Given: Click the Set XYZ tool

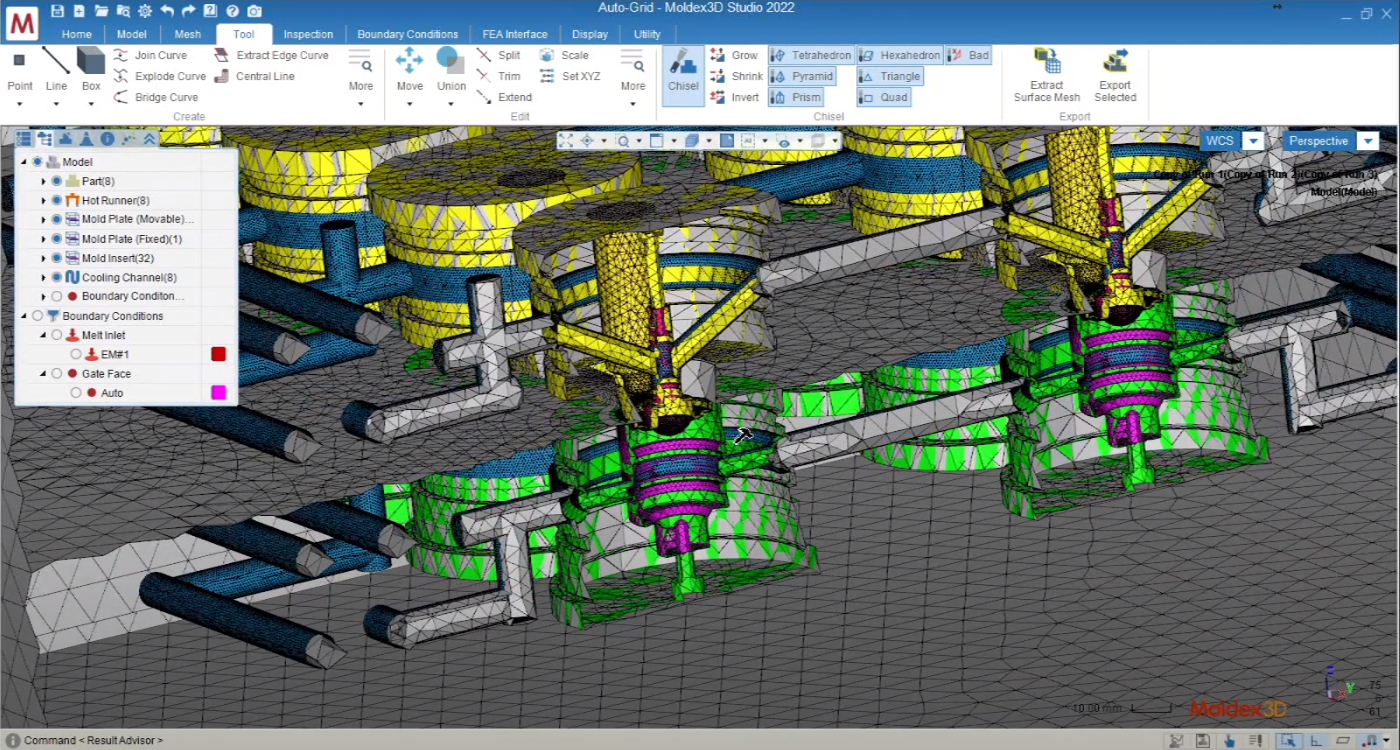Looking at the screenshot, I should pos(570,77).
